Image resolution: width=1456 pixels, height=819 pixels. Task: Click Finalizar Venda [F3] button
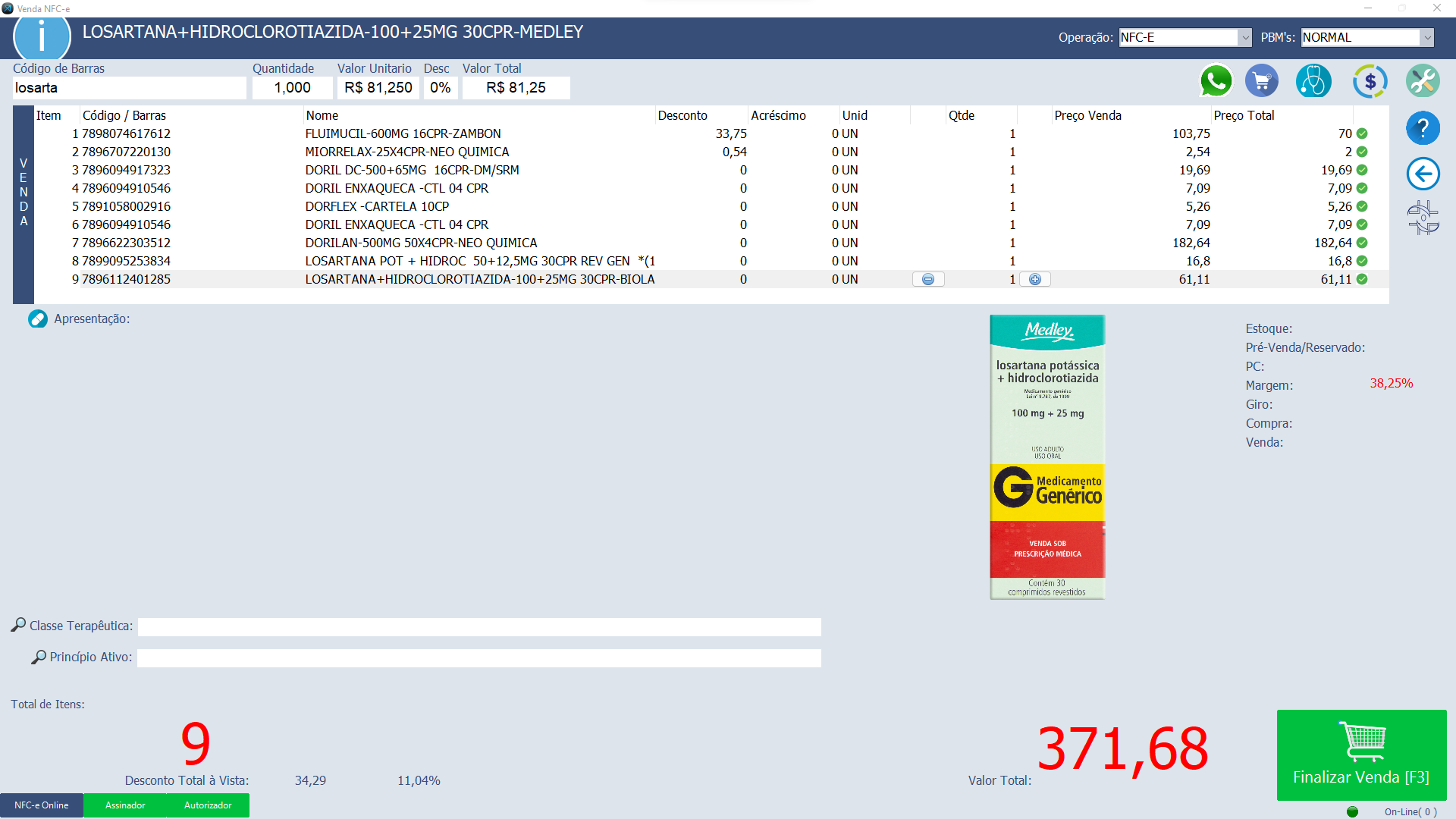point(1361,755)
